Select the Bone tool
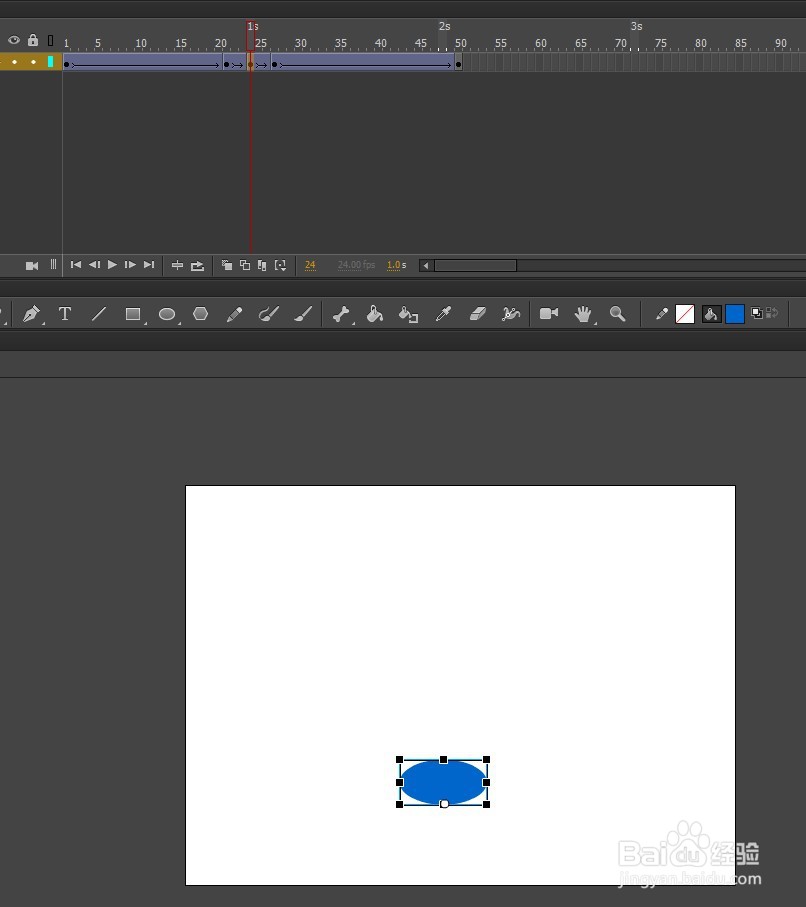806x907 pixels. click(x=341, y=314)
